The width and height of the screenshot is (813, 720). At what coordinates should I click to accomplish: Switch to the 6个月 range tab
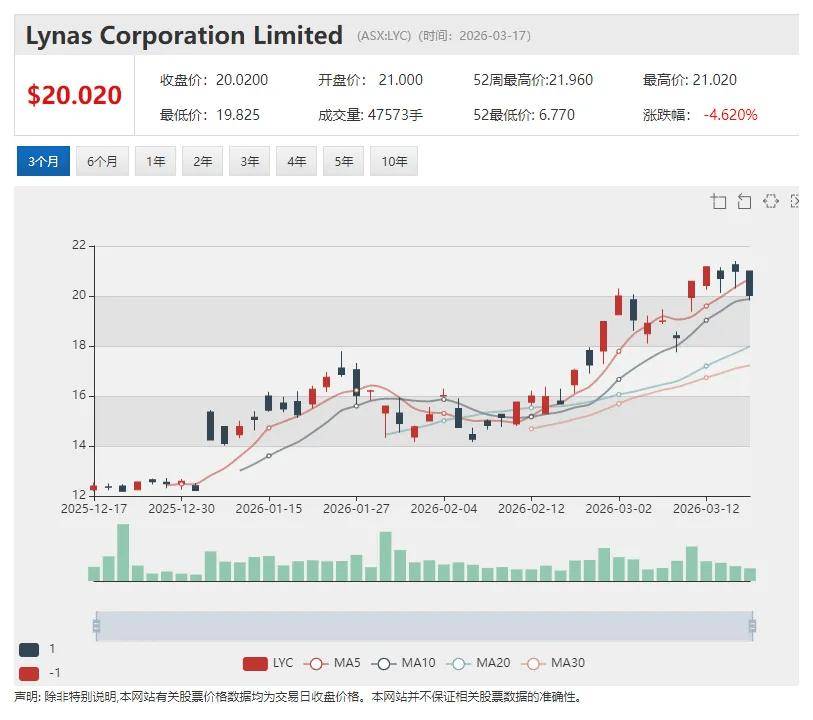click(102, 161)
